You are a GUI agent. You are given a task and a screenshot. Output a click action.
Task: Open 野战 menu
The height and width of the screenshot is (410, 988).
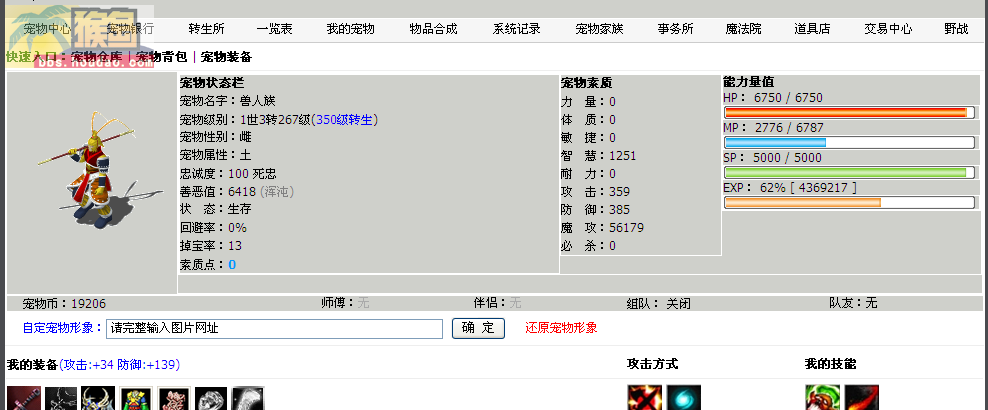point(956,29)
